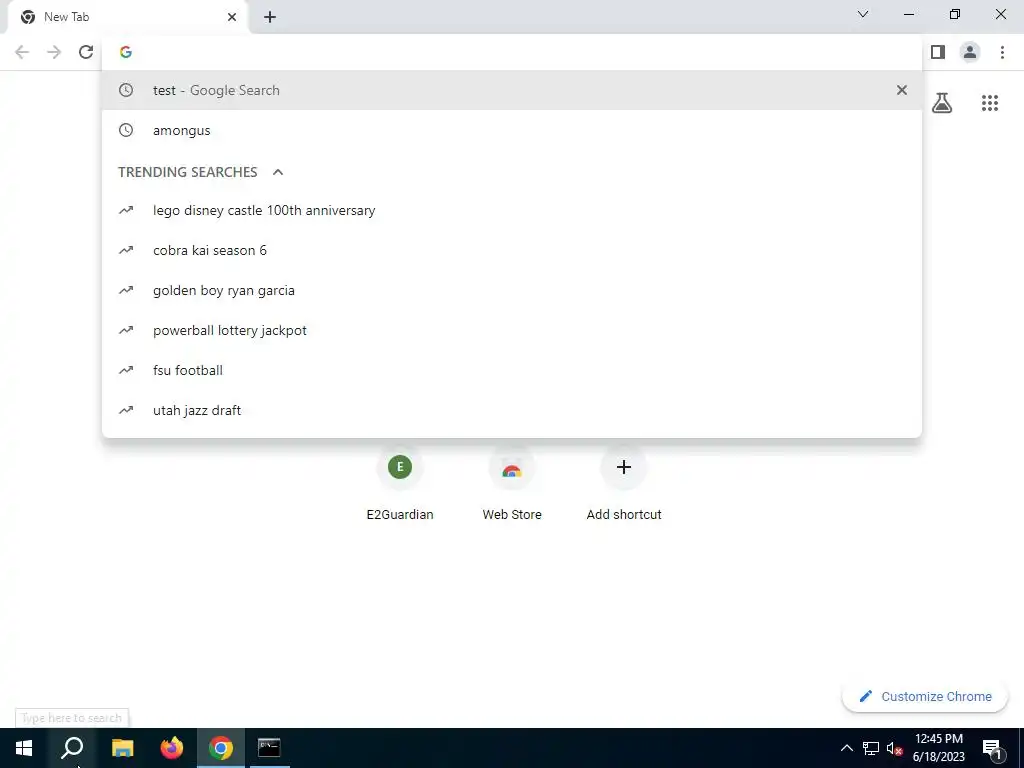This screenshot has width=1024, height=768.
Task: Open the Web Store shortcut
Action: point(512,483)
